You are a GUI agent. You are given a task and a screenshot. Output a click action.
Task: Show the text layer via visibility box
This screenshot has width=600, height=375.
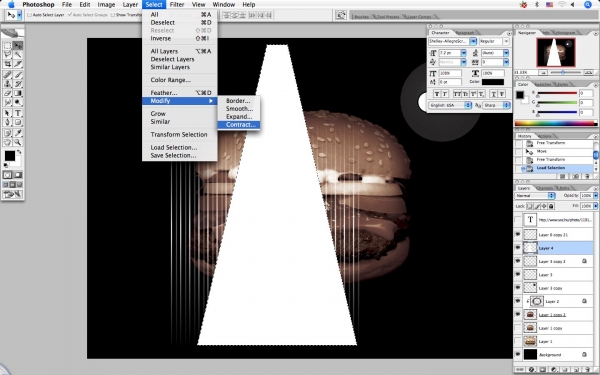518,220
